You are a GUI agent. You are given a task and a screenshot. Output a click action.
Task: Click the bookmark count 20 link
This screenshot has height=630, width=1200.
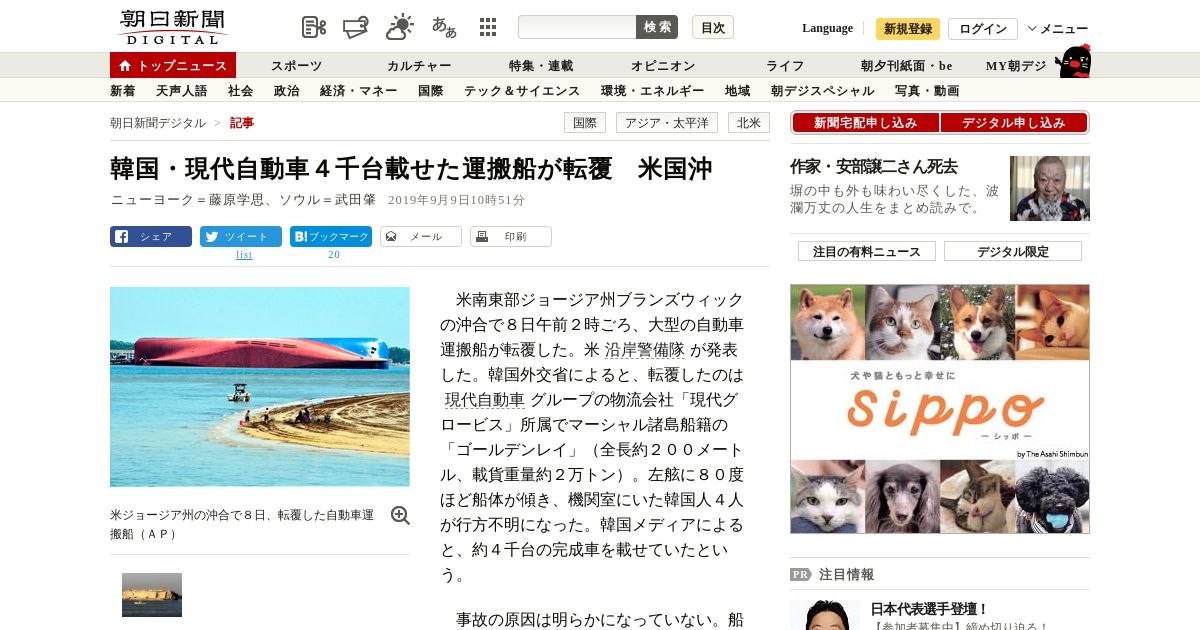click(334, 255)
